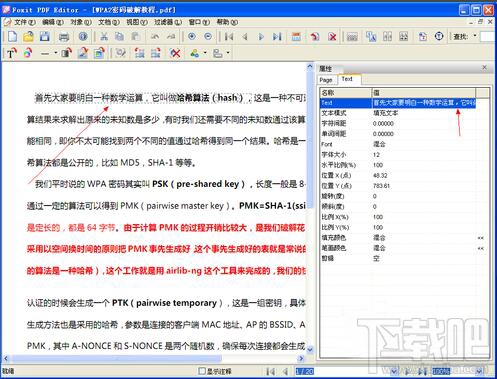Toggle the 显示注释 checkbox
This screenshot has width=497, height=379.
[202, 371]
